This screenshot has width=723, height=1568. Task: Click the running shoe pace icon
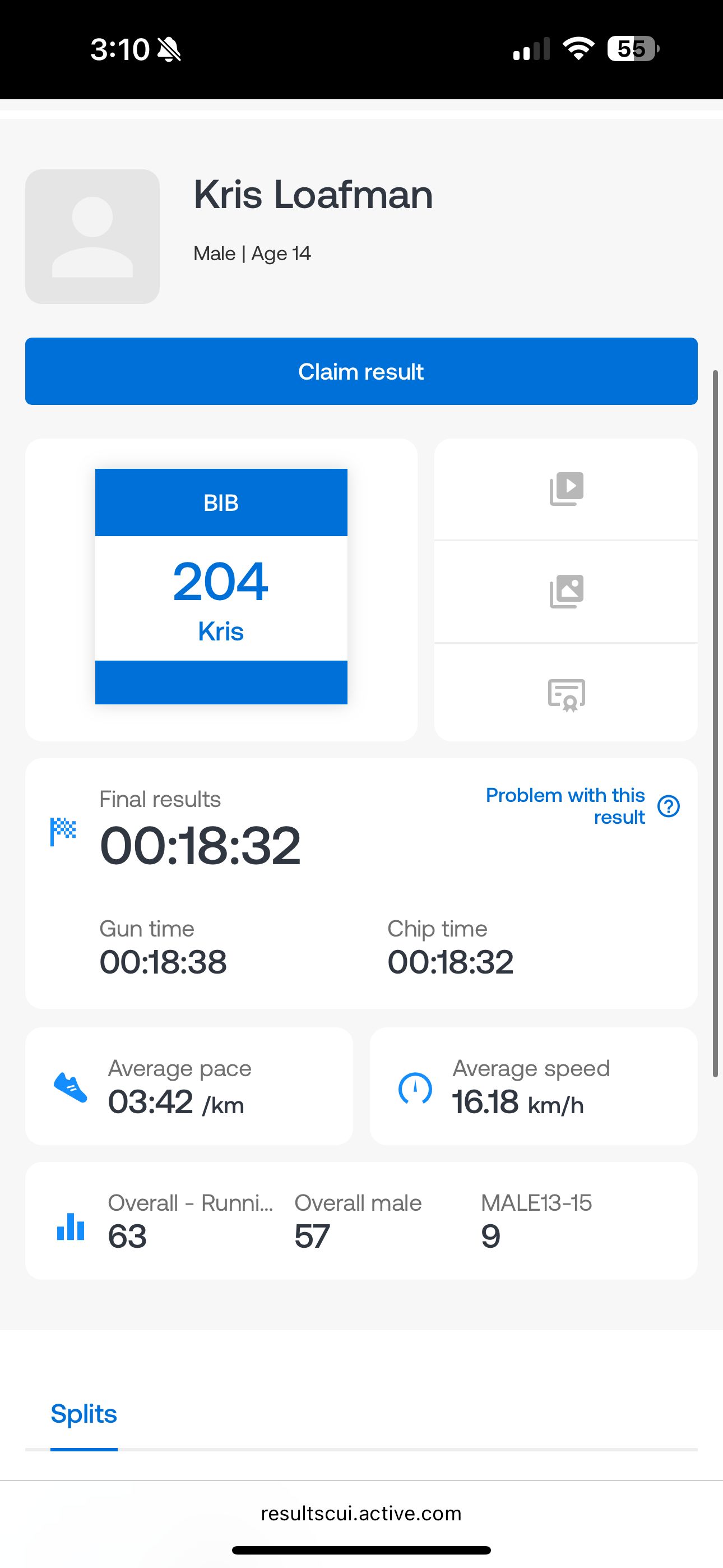click(x=71, y=1088)
